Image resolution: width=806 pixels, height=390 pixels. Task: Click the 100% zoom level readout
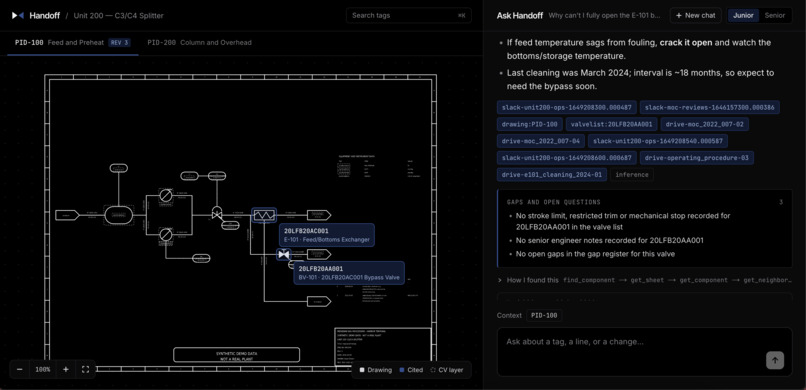tap(43, 369)
